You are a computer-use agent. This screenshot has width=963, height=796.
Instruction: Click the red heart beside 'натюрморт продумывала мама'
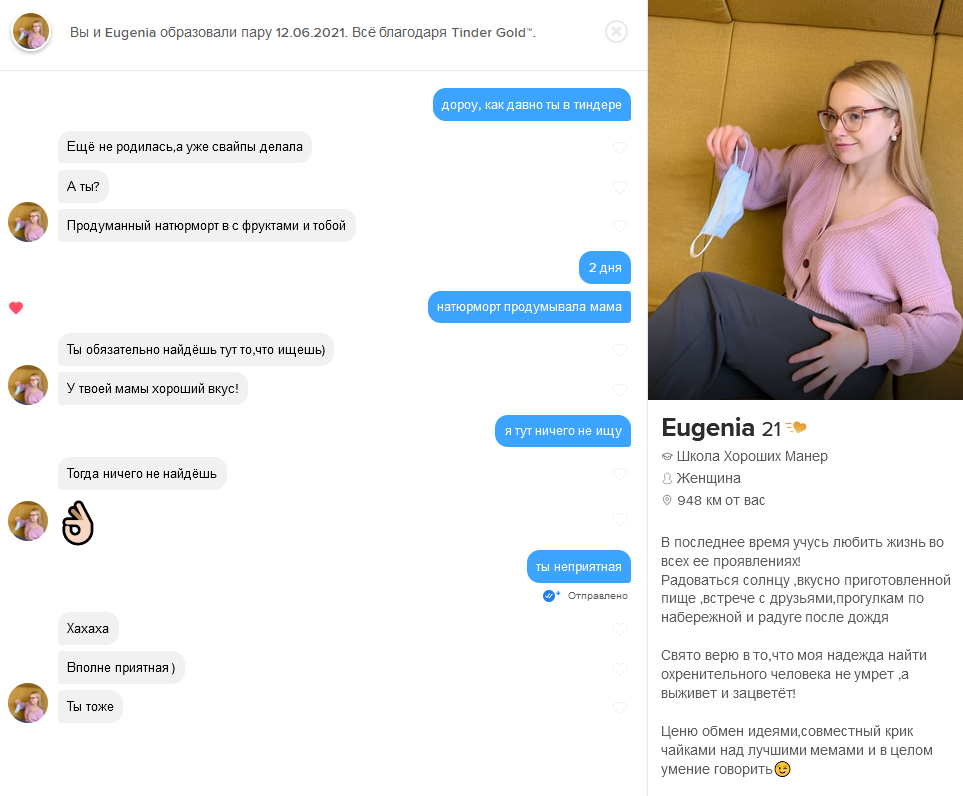16,308
